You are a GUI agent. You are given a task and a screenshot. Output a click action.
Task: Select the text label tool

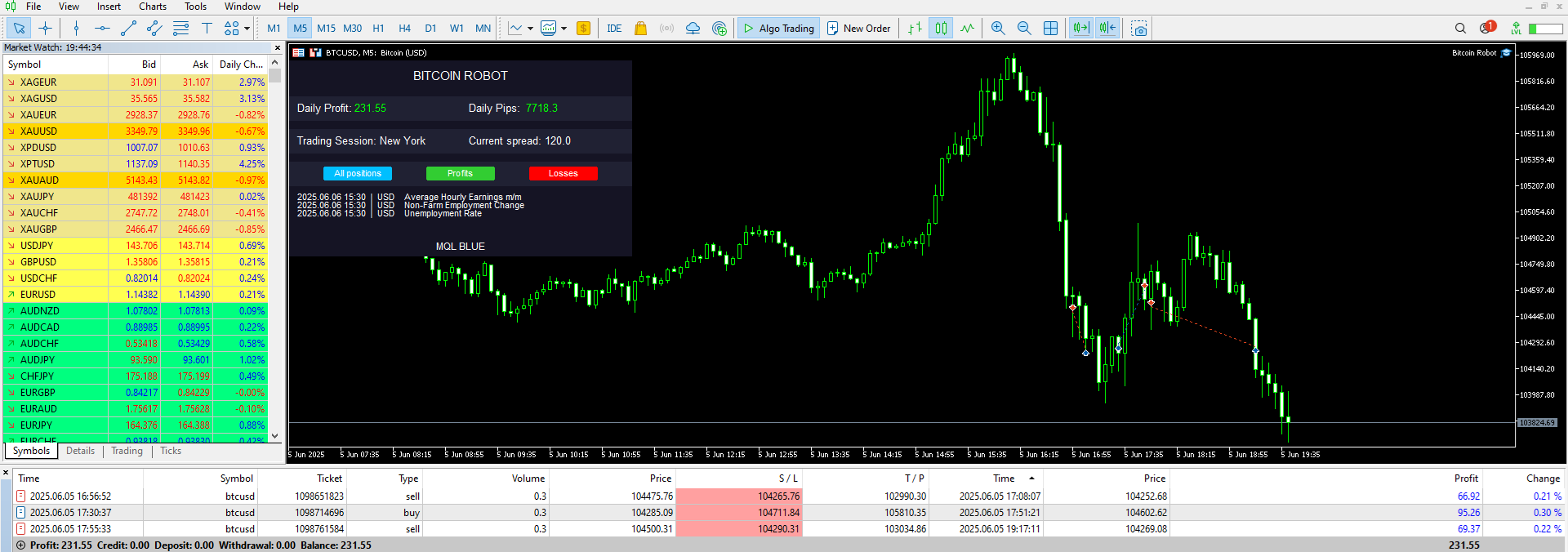point(207,29)
